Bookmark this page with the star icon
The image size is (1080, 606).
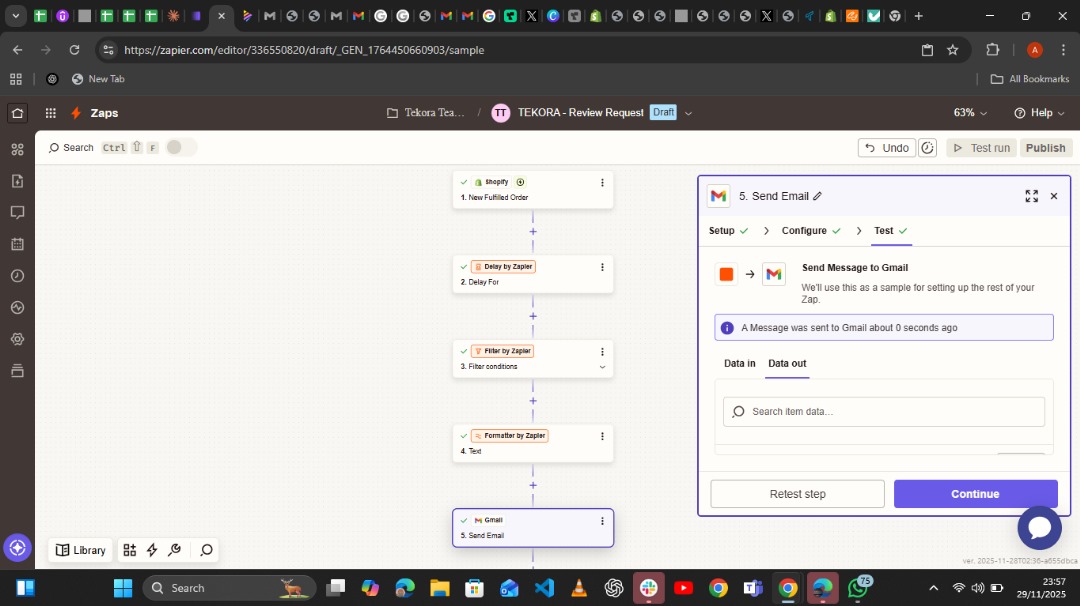tap(953, 50)
